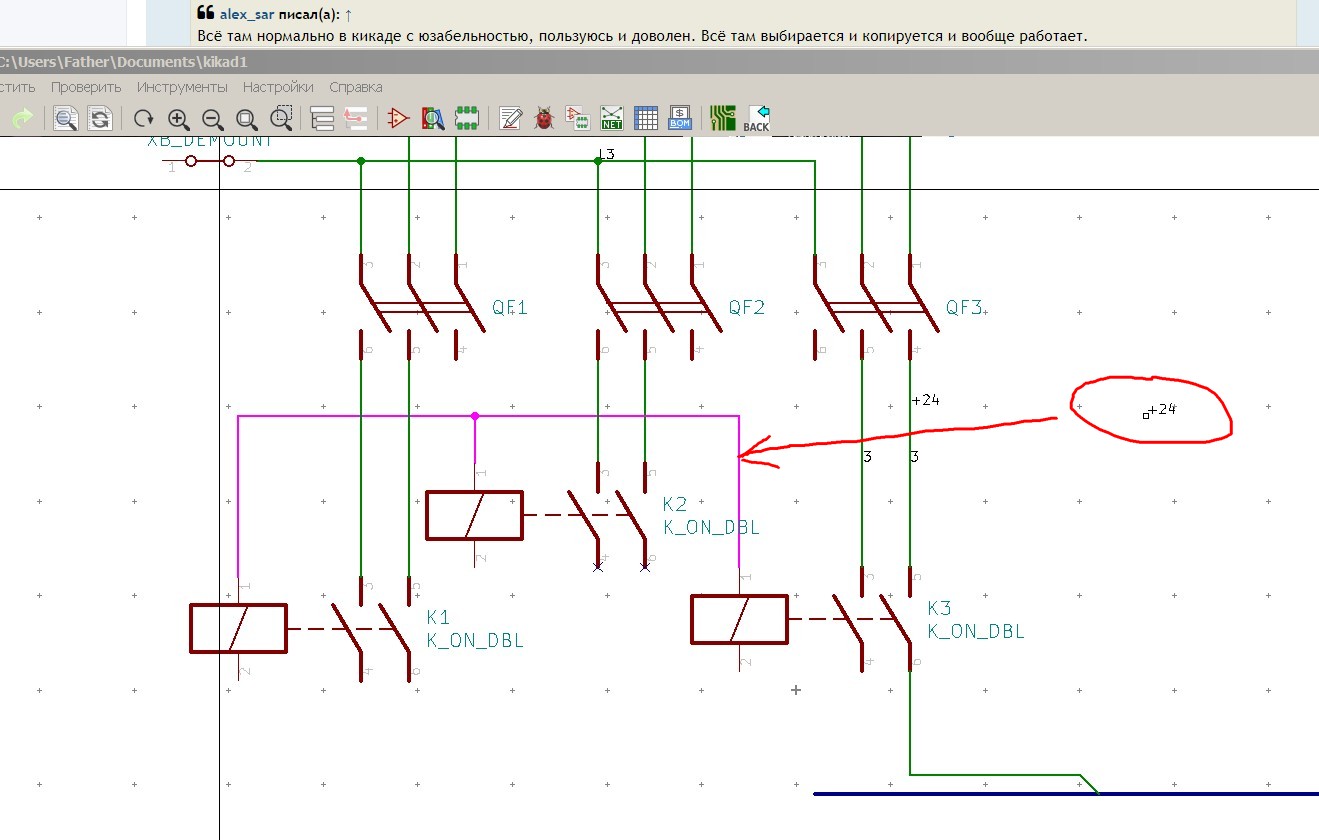Open the Настройки menu

278,87
